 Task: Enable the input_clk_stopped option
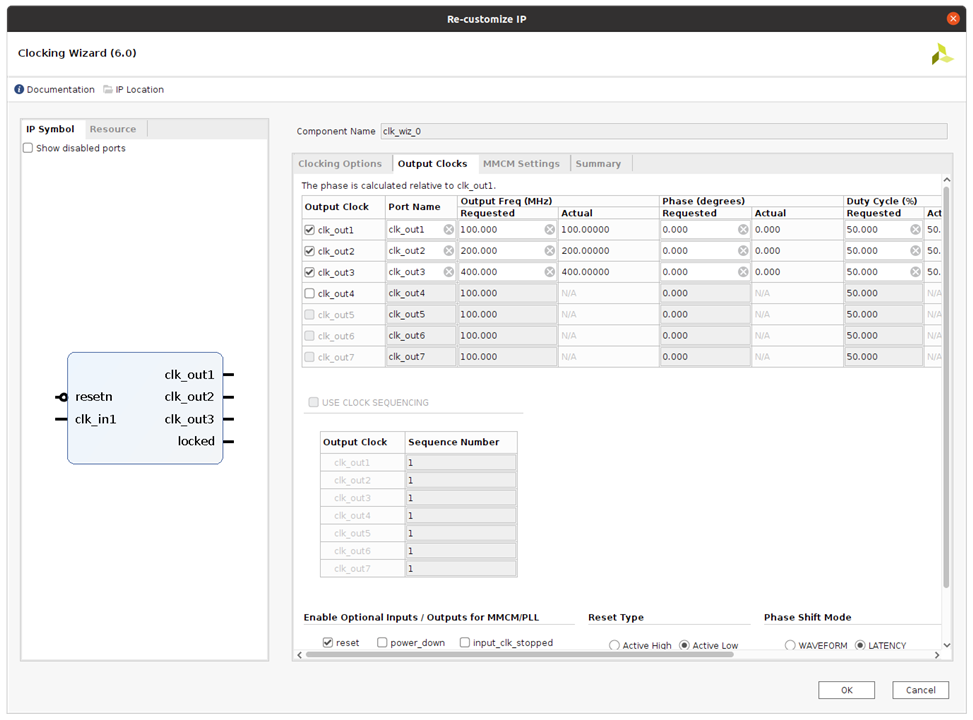pos(465,642)
